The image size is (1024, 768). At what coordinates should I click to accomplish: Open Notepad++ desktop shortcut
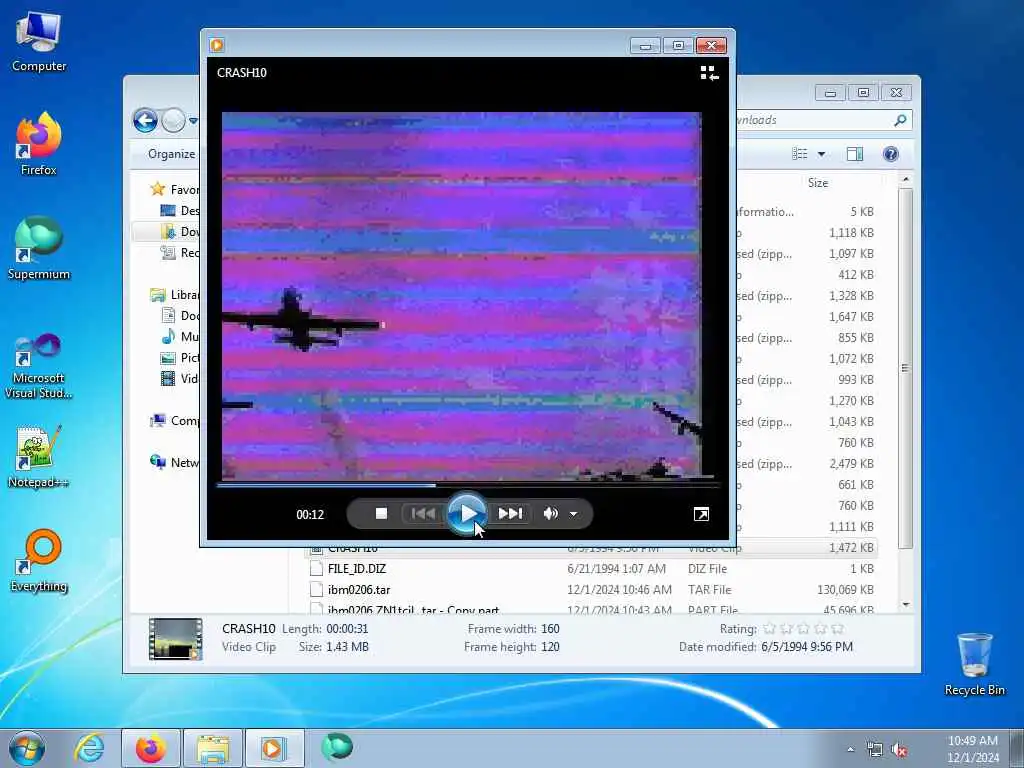(x=39, y=457)
